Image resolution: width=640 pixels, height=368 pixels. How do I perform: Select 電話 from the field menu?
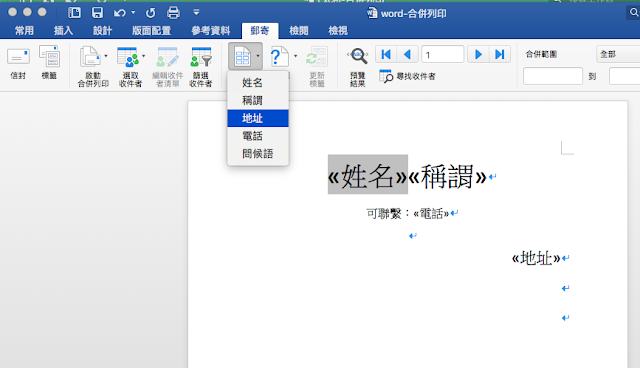tap(258, 136)
